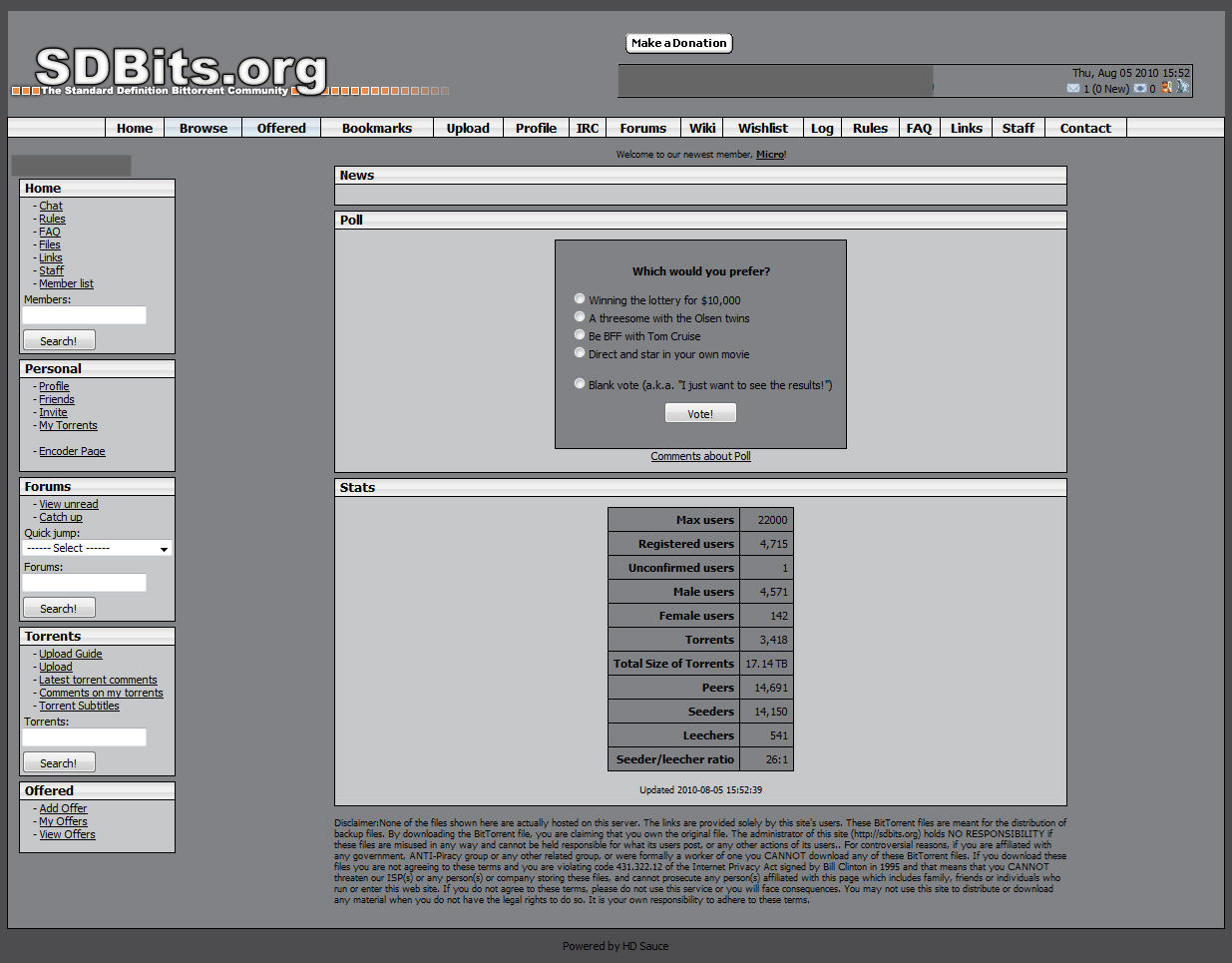Focus the Forums search input field
Viewport: 1232px width, 963px height.
(x=85, y=583)
